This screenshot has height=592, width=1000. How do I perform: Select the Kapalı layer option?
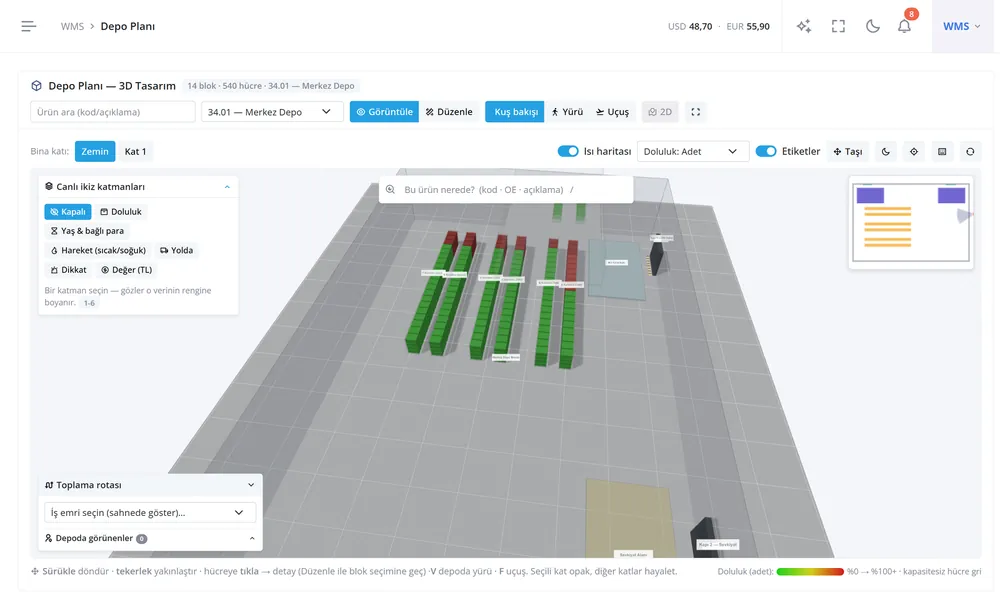pyautogui.click(x=68, y=212)
